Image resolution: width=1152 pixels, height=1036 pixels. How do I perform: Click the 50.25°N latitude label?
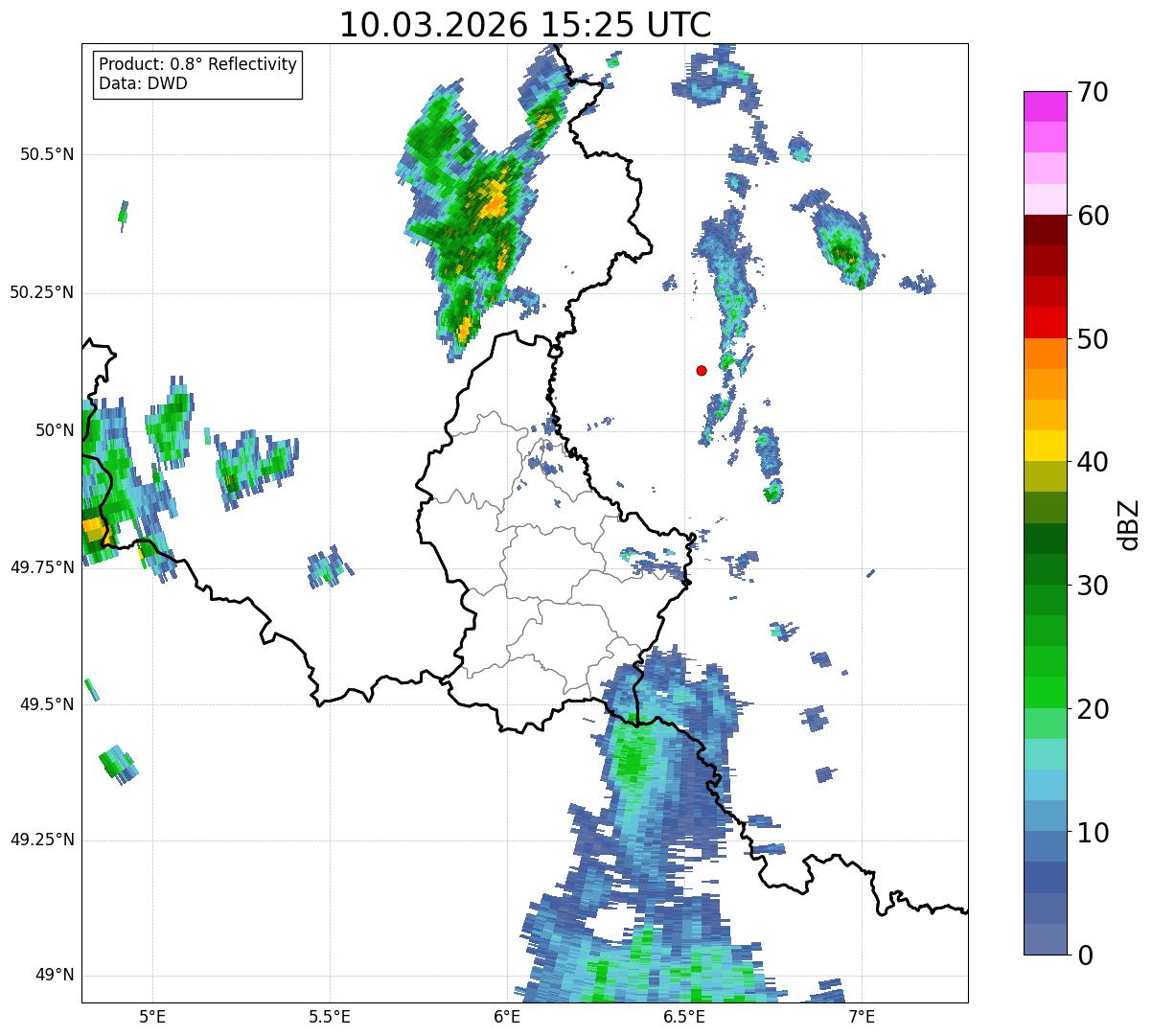[x=42, y=292]
